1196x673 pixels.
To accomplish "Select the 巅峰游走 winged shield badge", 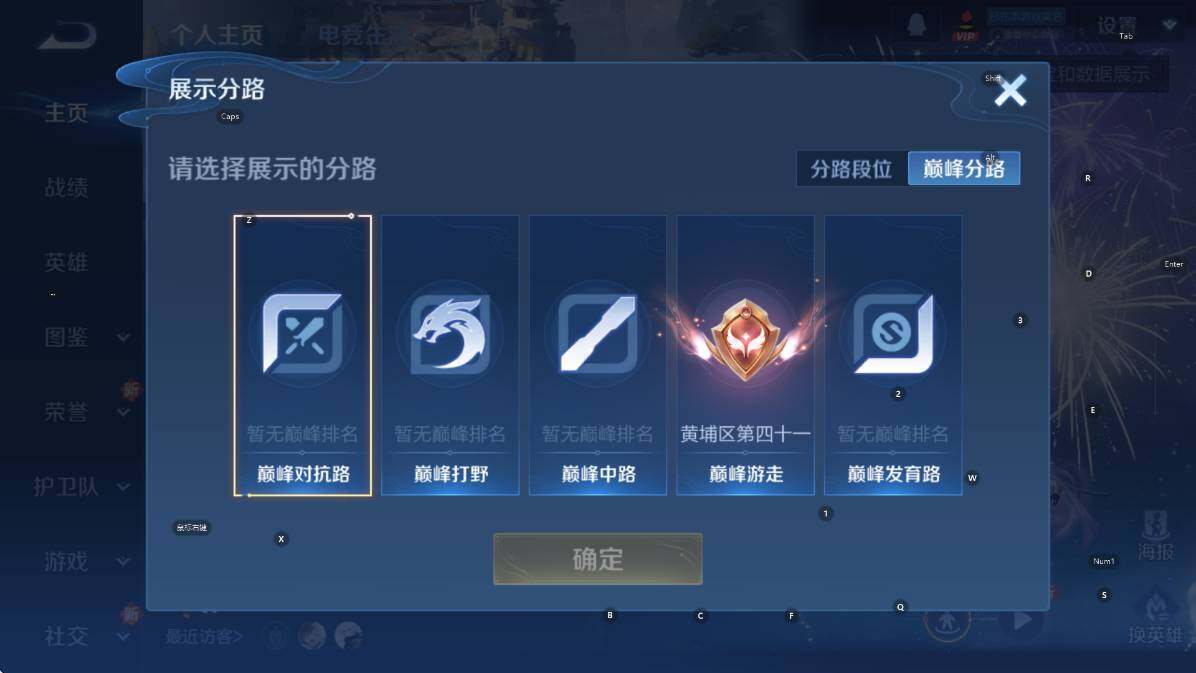I will click(x=745, y=338).
